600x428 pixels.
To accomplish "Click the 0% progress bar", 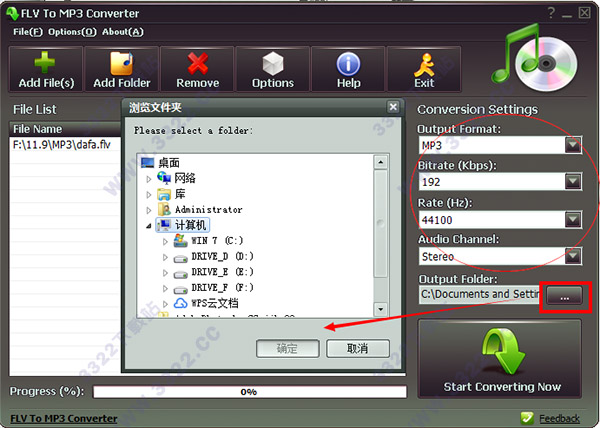I will (x=249, y=392).
